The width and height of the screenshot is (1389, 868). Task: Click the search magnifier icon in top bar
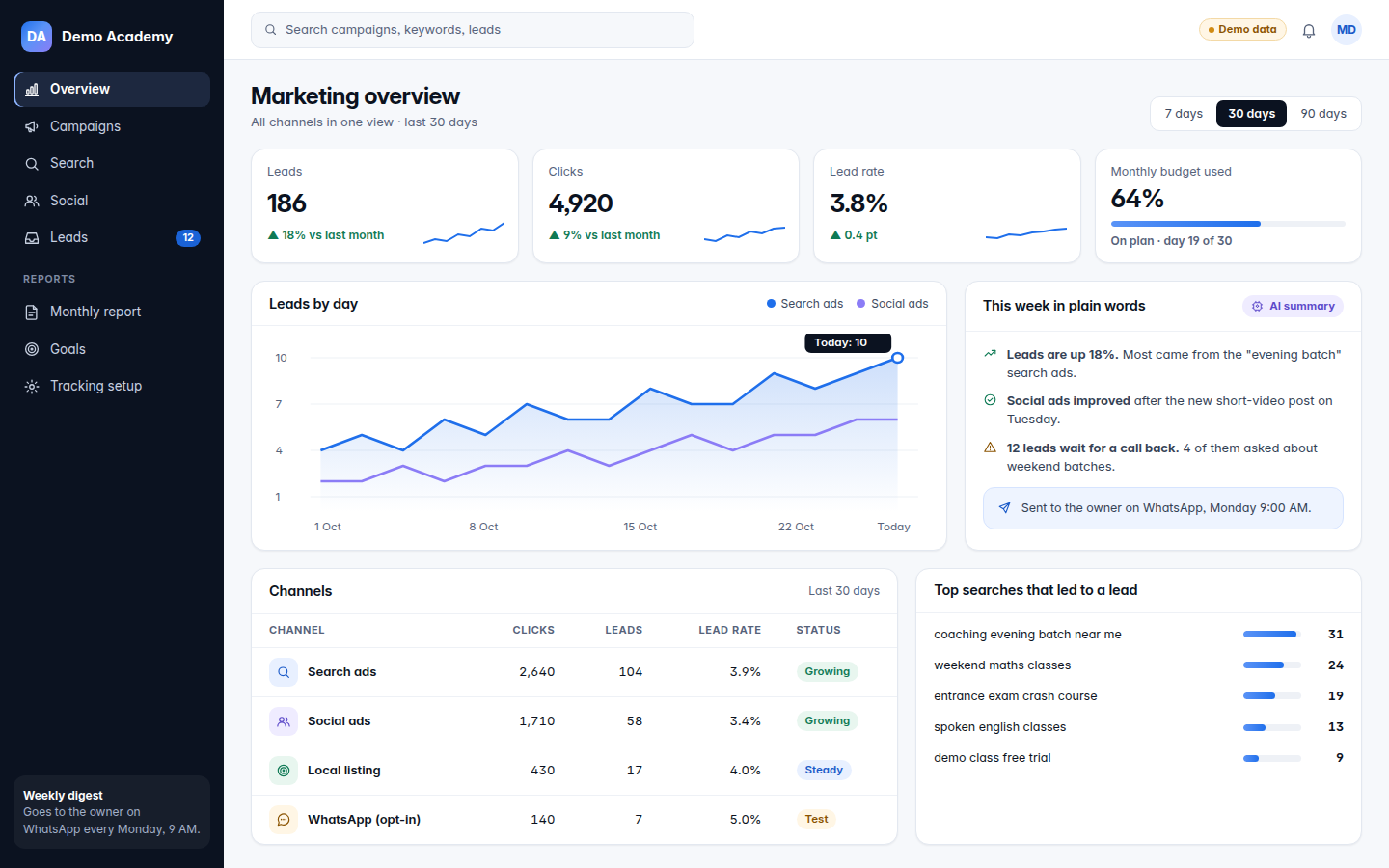point(271,30)
